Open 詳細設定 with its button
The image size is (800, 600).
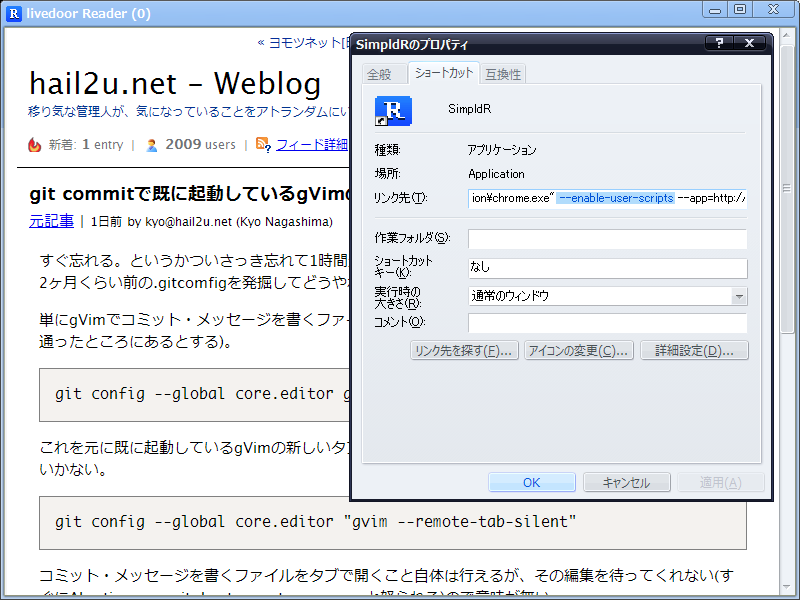(x=694, y=349)
